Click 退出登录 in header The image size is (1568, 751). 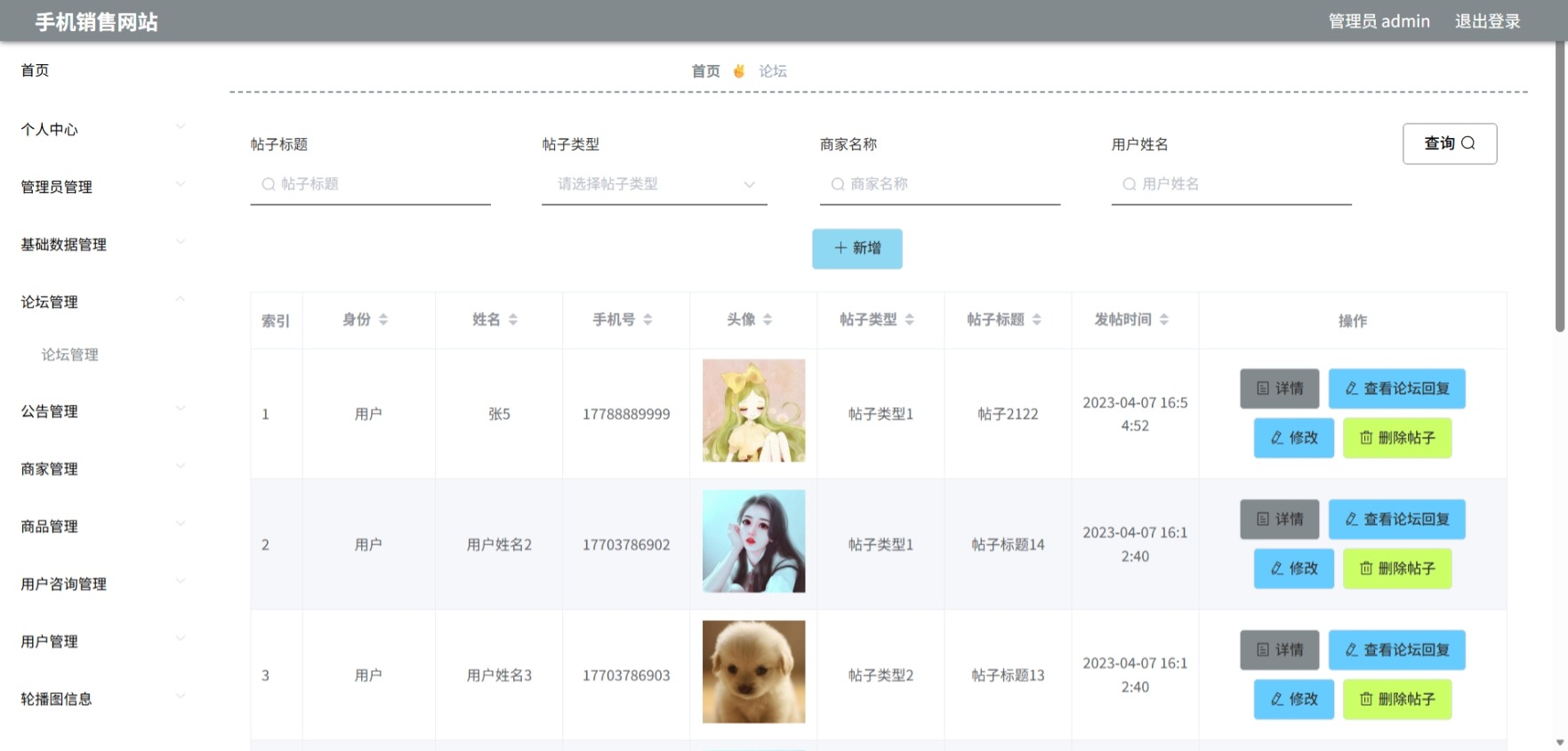(x=1488, y=21)
